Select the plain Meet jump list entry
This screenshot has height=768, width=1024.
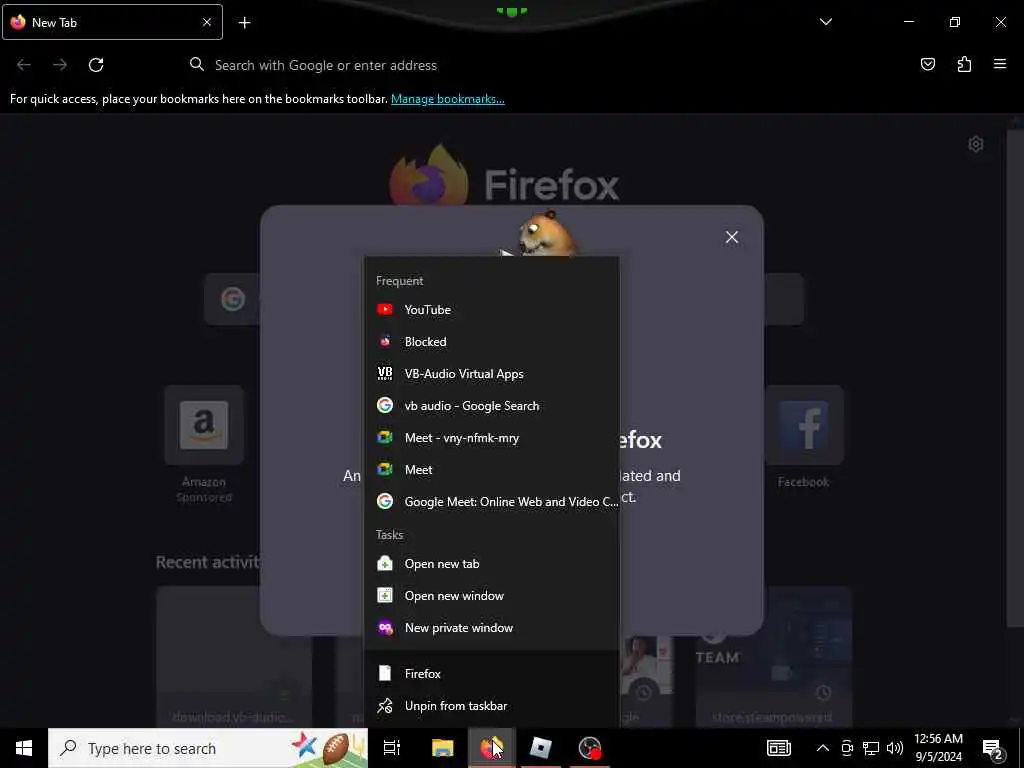click(491, 470)
